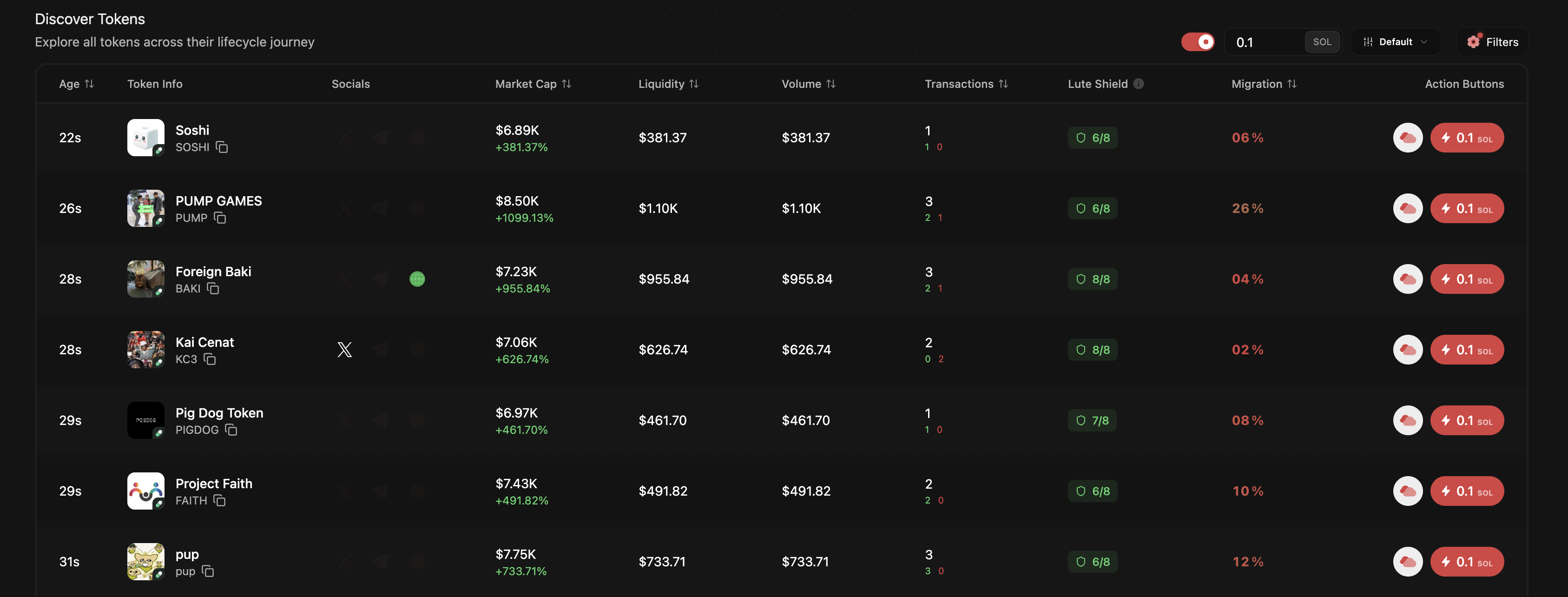Viewport: 1568px width, 597px height.
Task: Copy PIGDOG token address
Action: (x=231, y=430)
